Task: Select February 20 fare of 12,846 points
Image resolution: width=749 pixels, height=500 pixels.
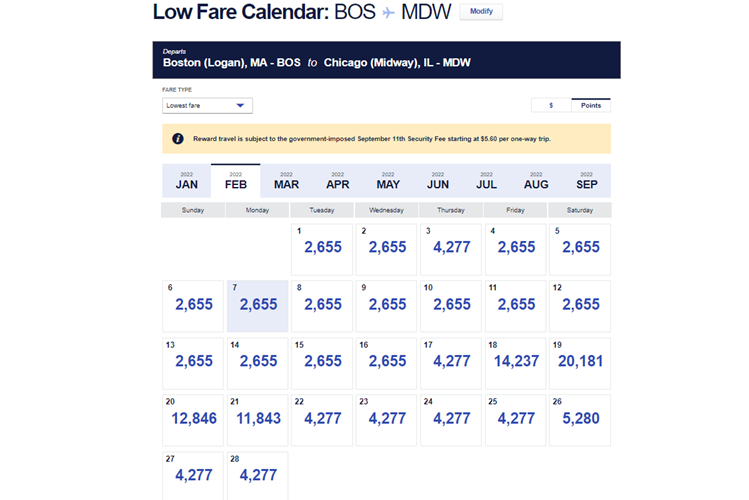Action: point(194,419)
